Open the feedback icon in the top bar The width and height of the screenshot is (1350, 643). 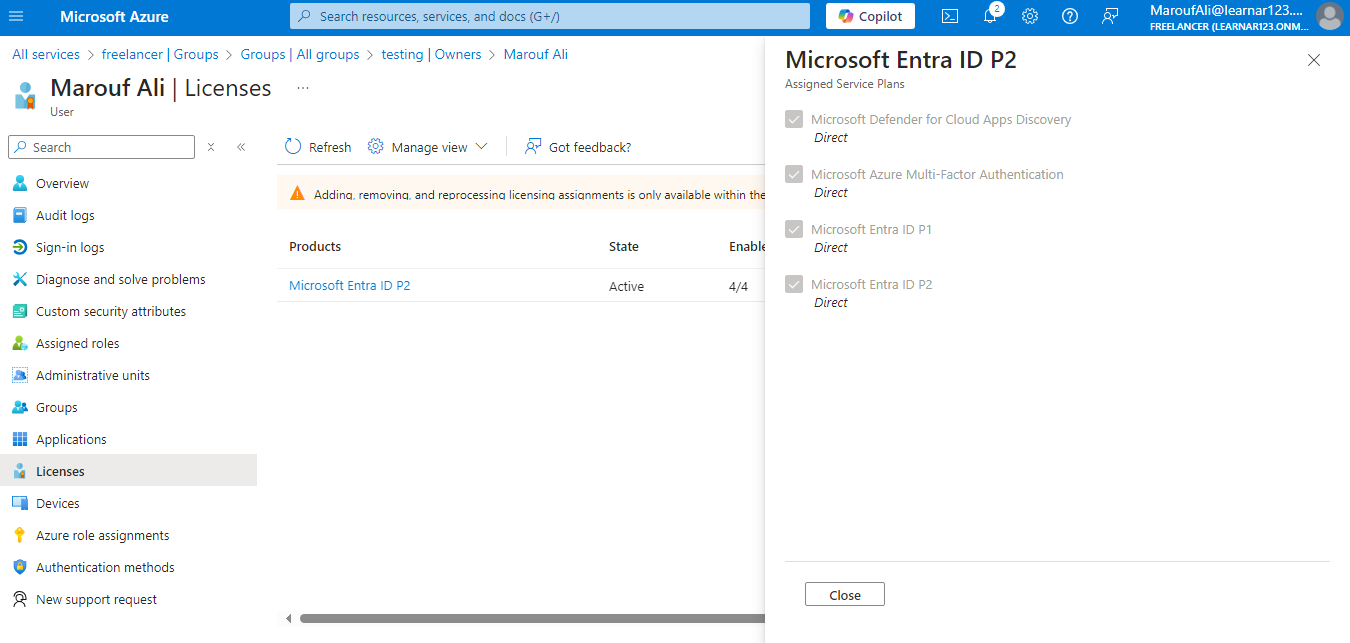point(1109,16)
